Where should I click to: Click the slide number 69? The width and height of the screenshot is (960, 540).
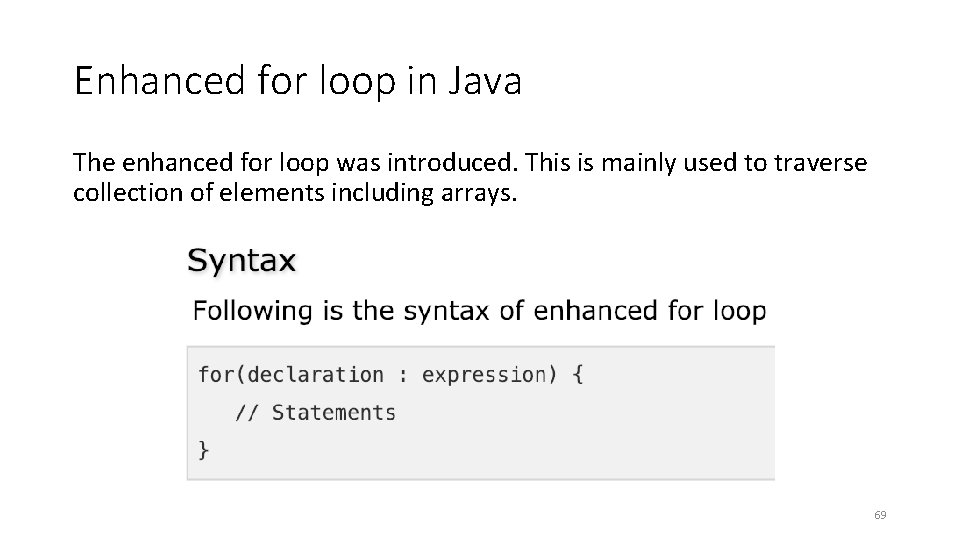tap(880, 515)
